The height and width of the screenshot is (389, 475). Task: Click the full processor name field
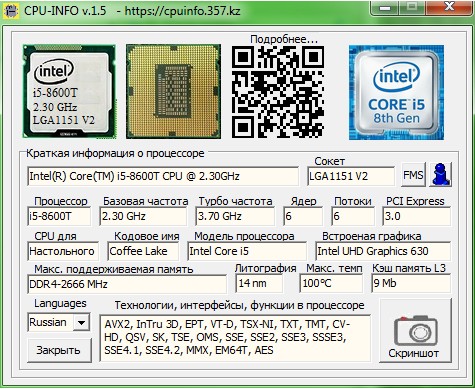(x=163, y=176)
